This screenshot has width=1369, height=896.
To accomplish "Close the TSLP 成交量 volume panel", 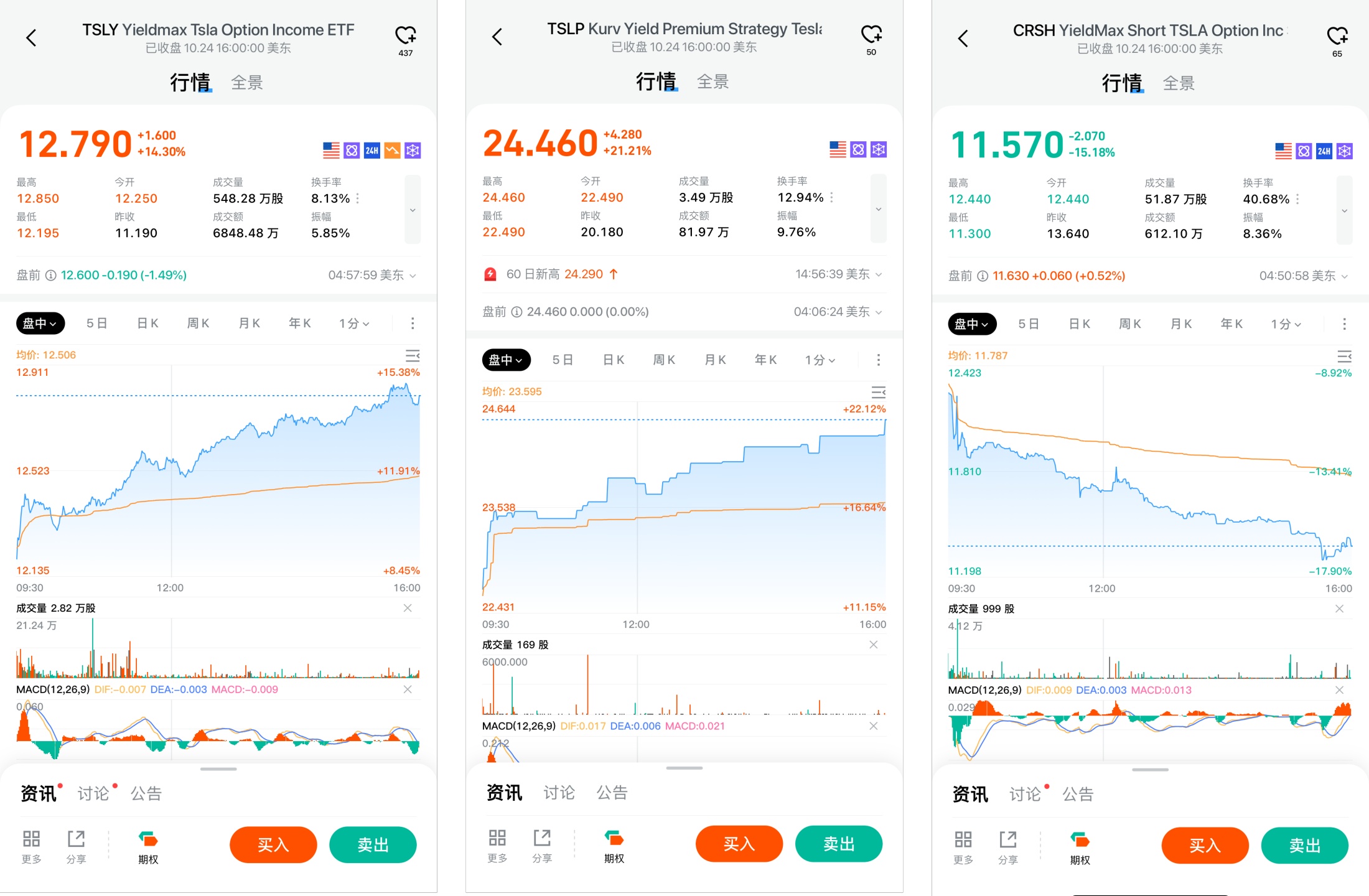I will point(874,645).
